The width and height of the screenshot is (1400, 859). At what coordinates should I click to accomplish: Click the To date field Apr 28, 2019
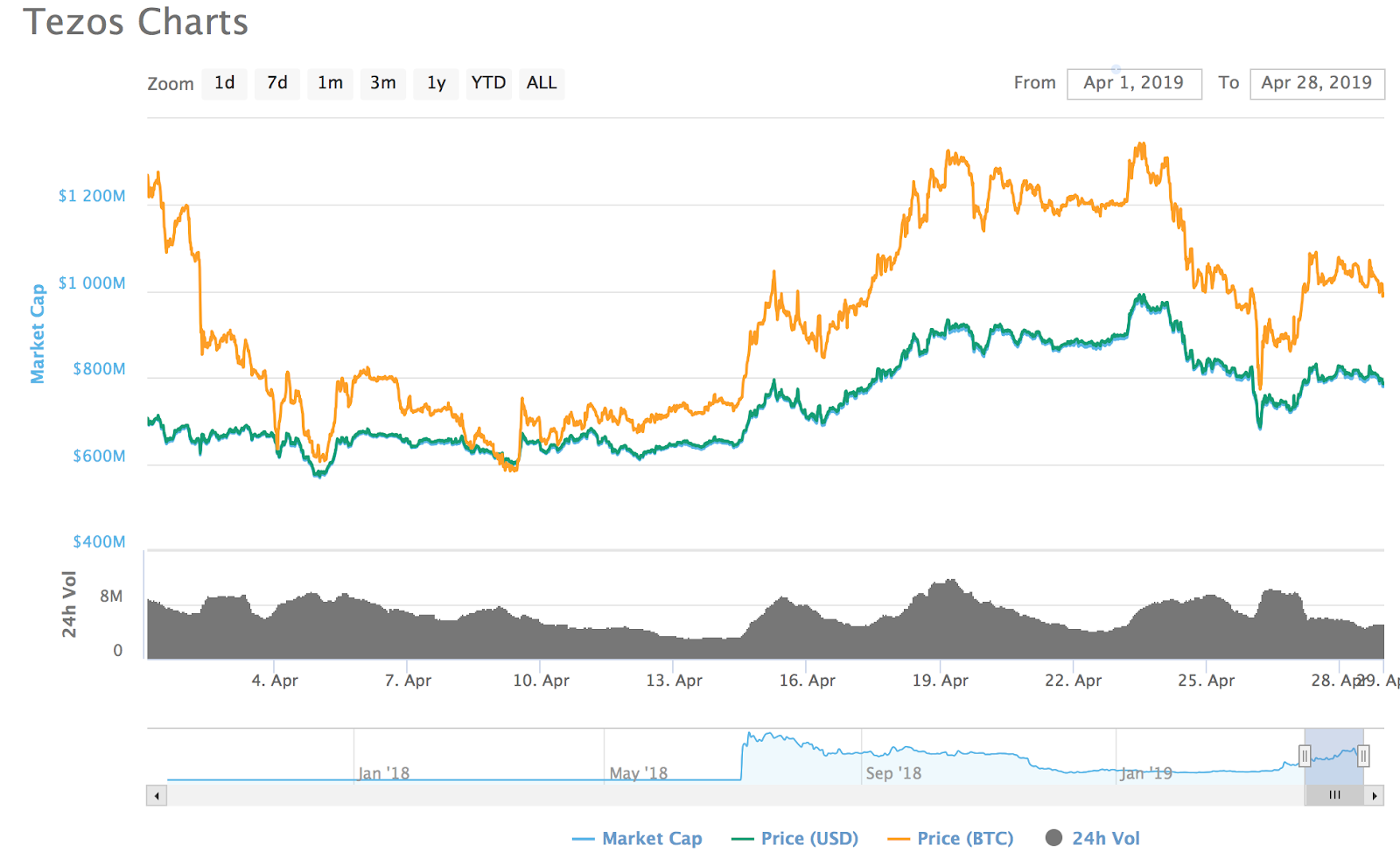tap(1317, 83)
